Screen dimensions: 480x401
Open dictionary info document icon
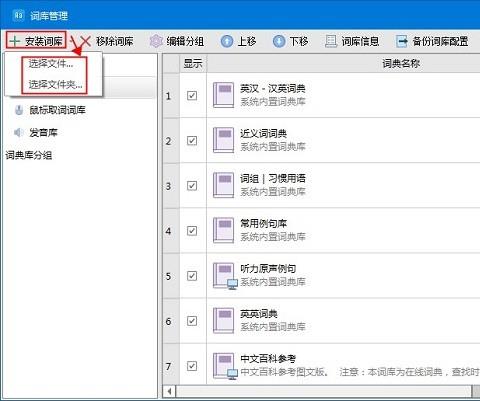331,41
